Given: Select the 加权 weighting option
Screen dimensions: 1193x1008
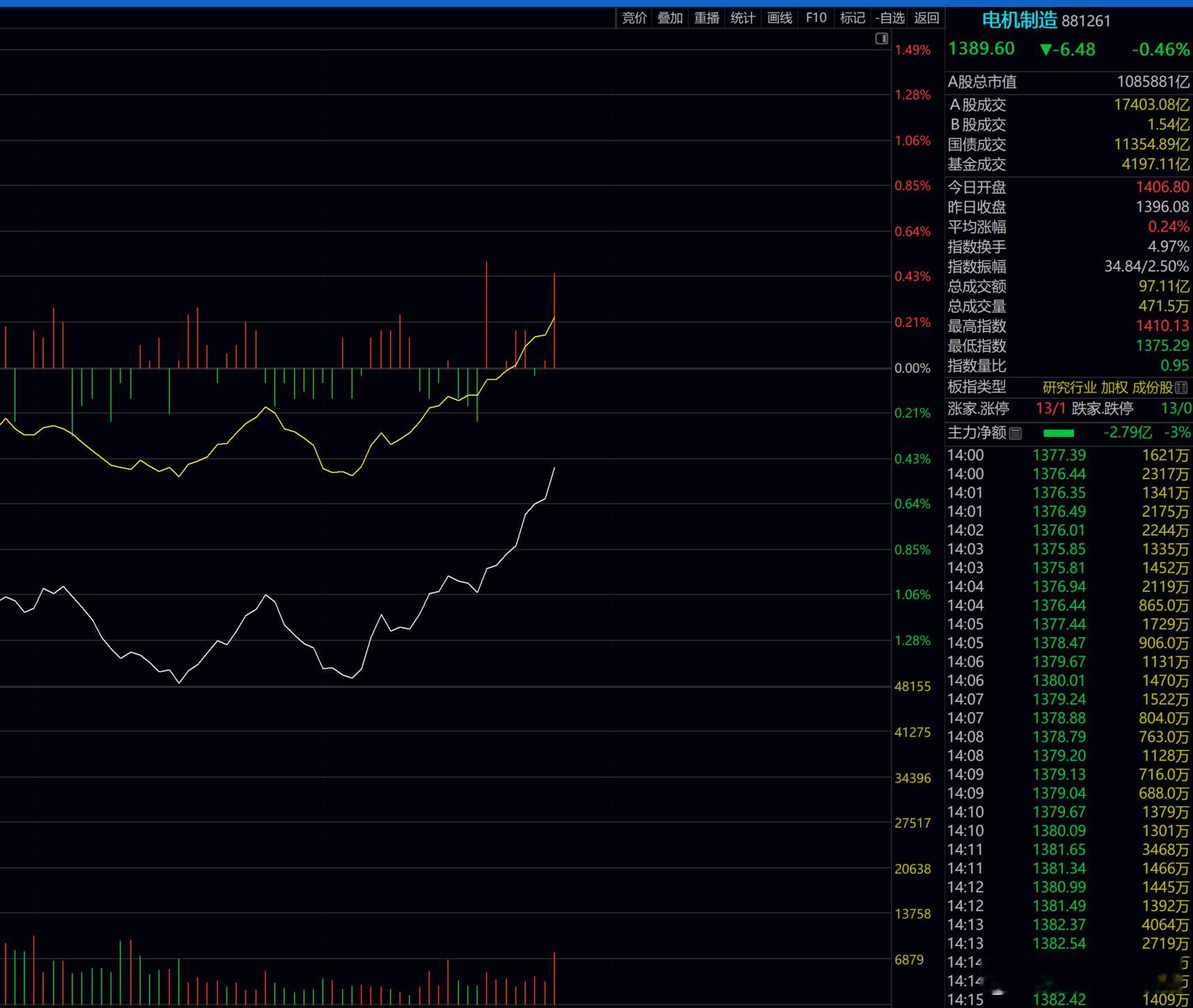Looking at the screenshot, I should (x=1114, y=388).
